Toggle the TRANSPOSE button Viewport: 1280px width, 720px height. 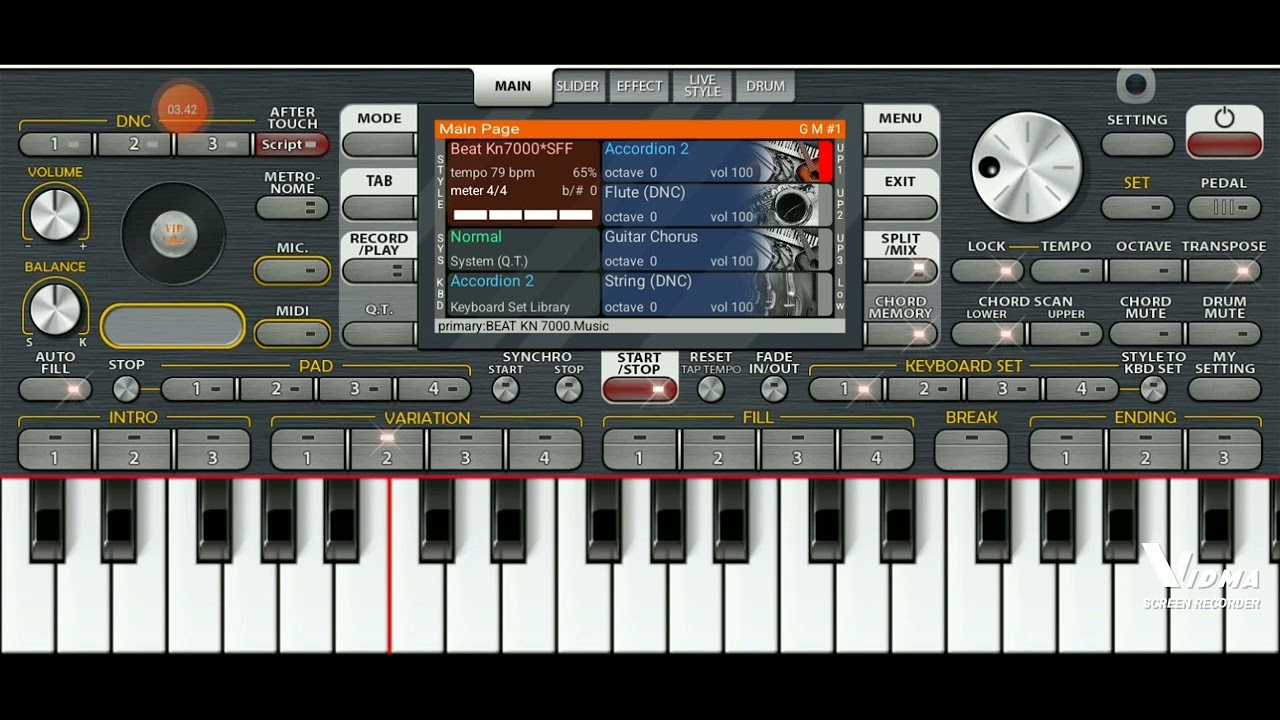pyautogui.click(x=1224, y=271)
